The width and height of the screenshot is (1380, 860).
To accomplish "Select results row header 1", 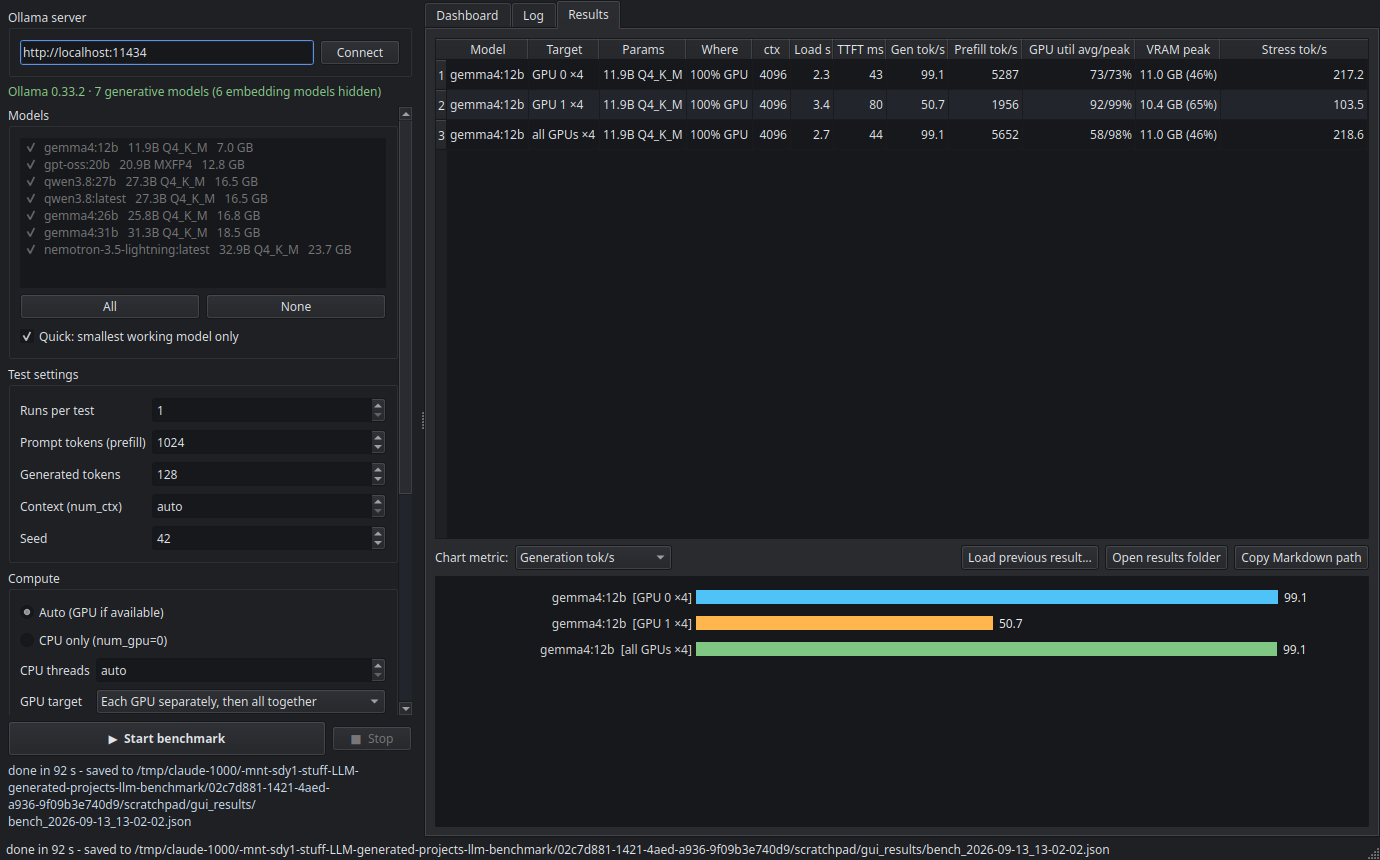I will tap(441, 75).
